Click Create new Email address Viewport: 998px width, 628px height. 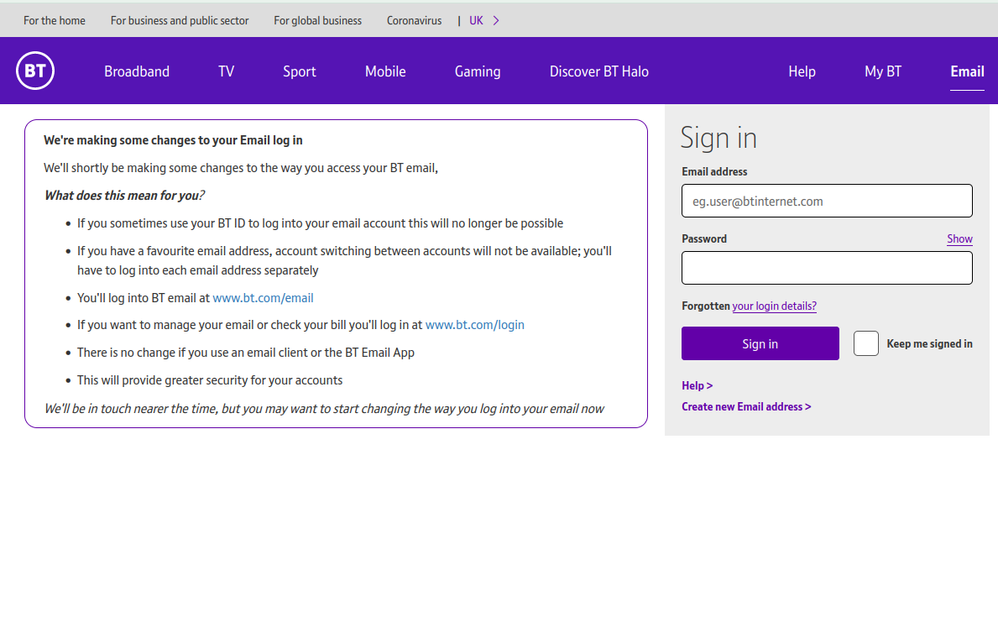(x=746, y=407)
